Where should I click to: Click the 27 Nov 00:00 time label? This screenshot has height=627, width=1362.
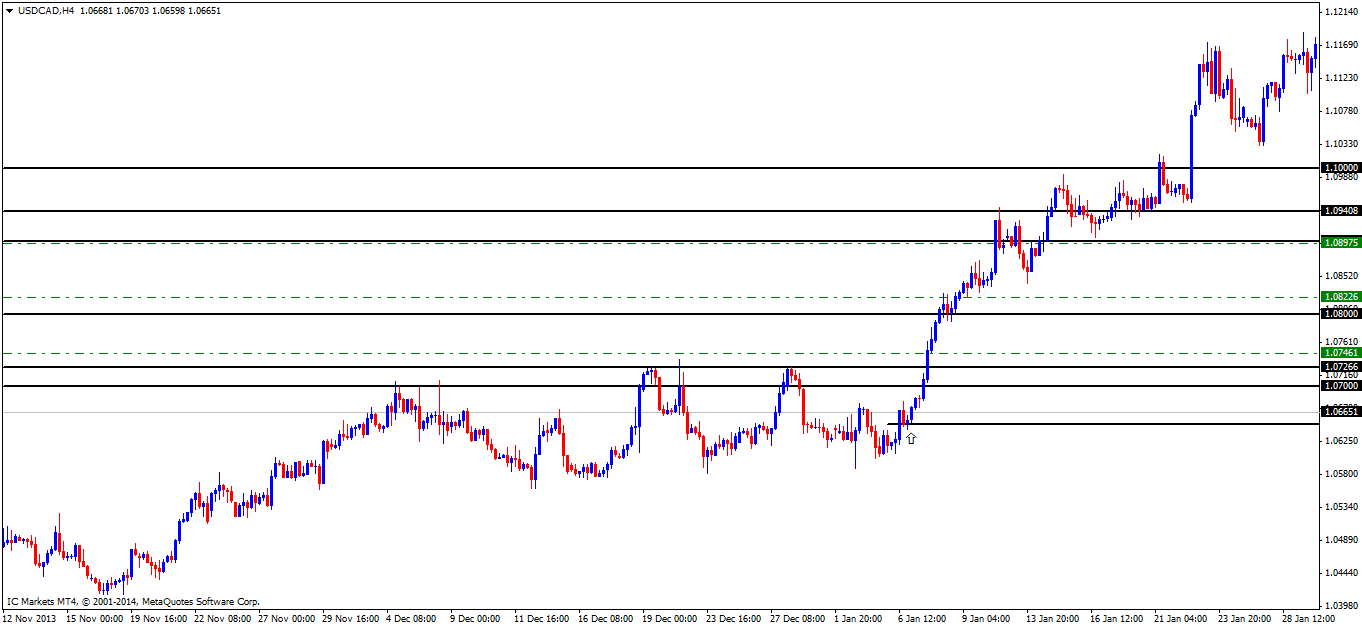(285, 619)
